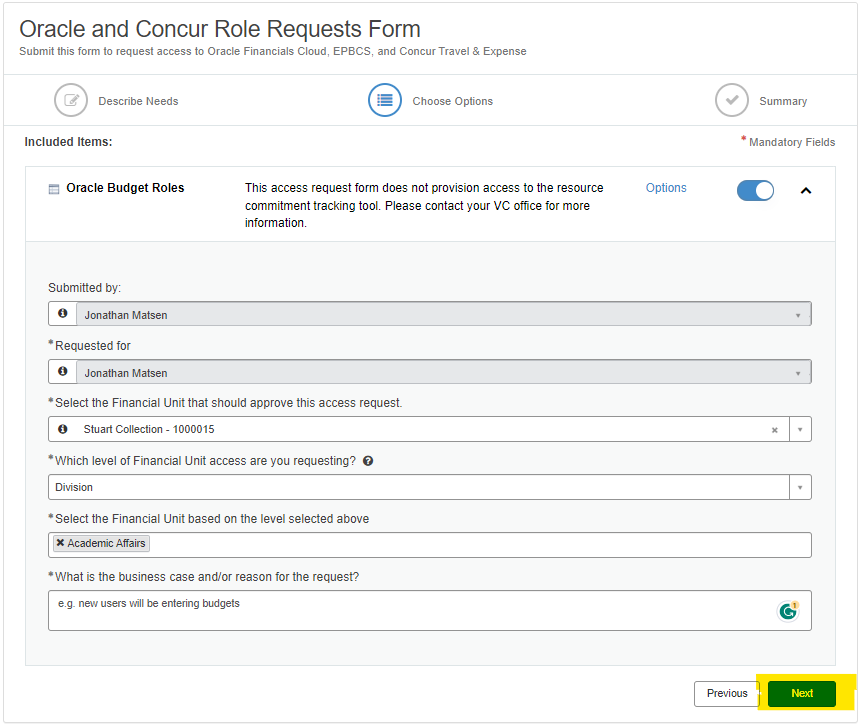Click the green Next button
This screenshot has height=728, width=864.
802,693
